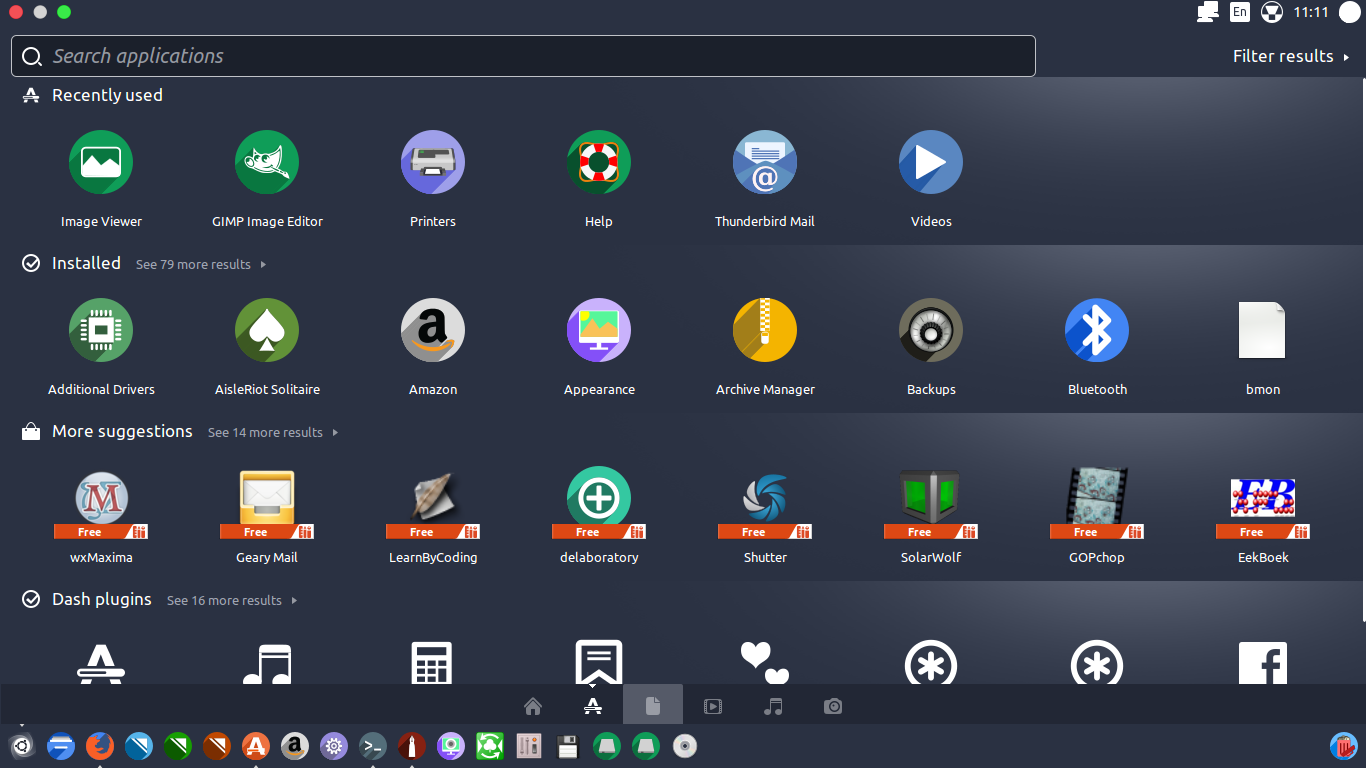Expand See 79 more results
Screen dimensions: 1366x768
pos(201,265)
